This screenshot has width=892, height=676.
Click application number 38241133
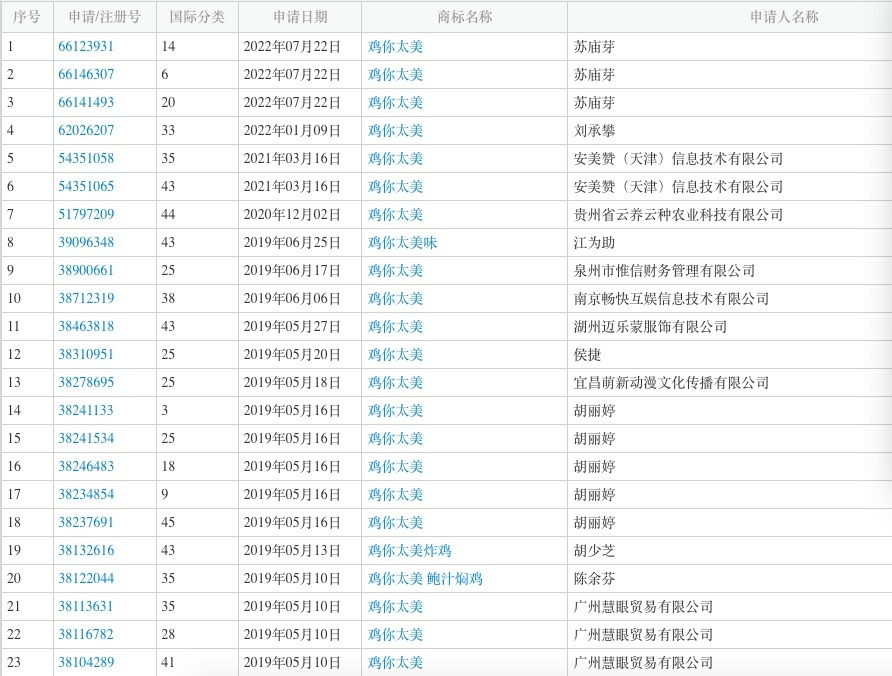click(86, 411)
